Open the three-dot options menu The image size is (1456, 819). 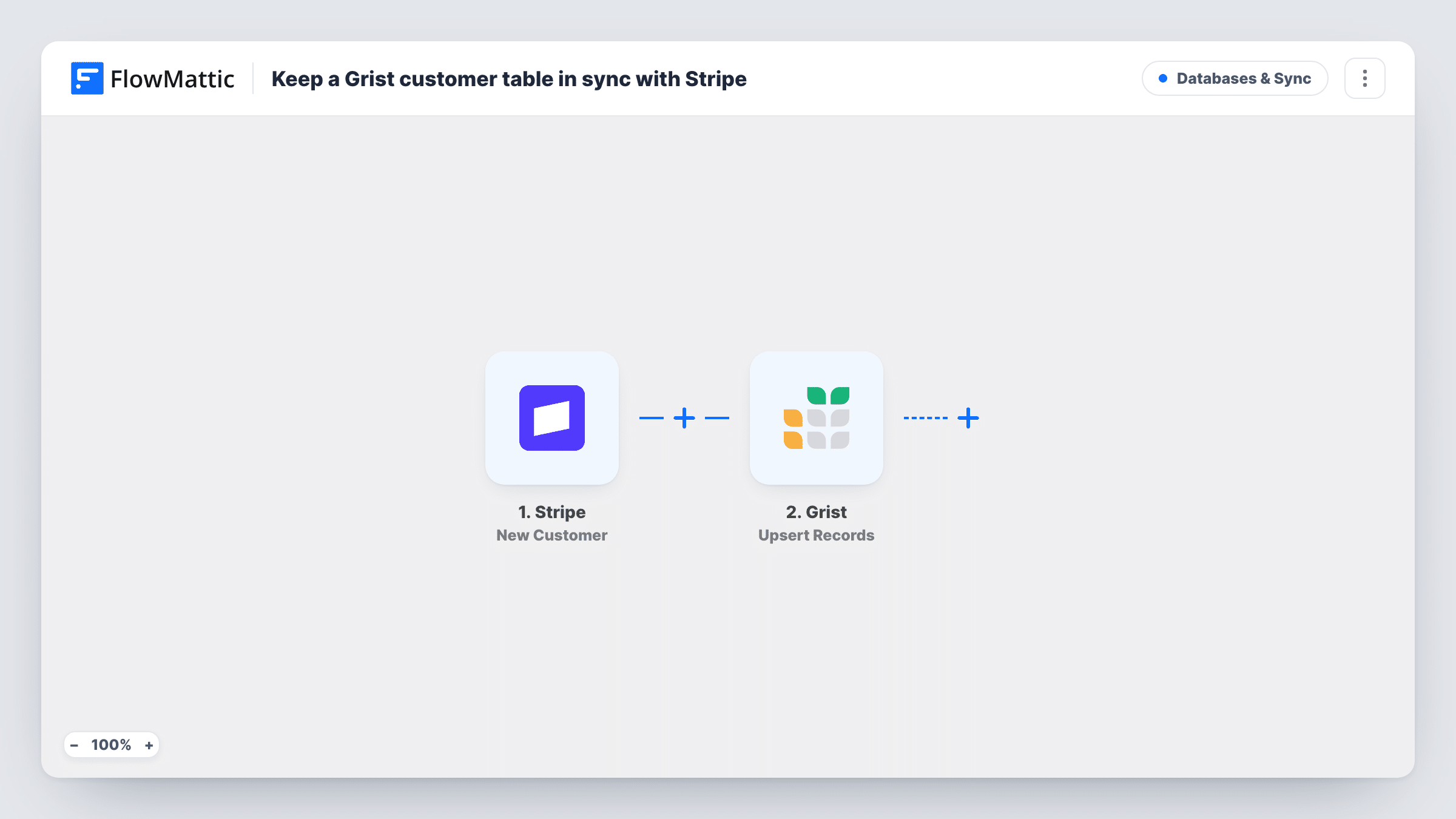1364,78
